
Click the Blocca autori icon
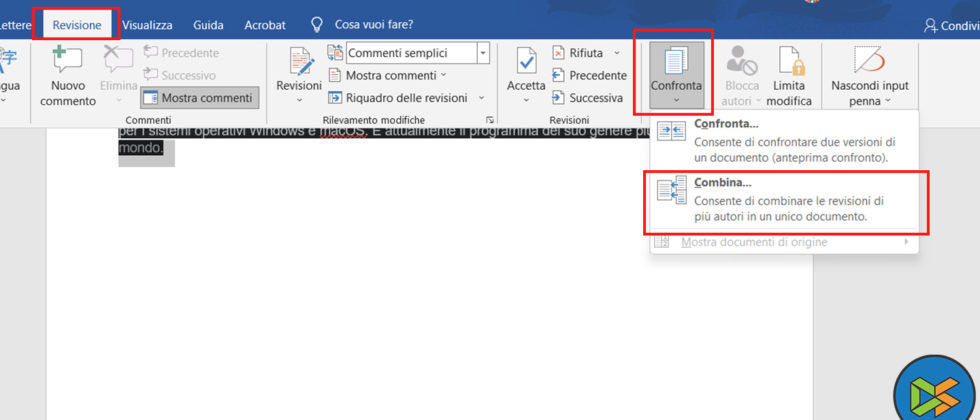click(x=741, y=61)
